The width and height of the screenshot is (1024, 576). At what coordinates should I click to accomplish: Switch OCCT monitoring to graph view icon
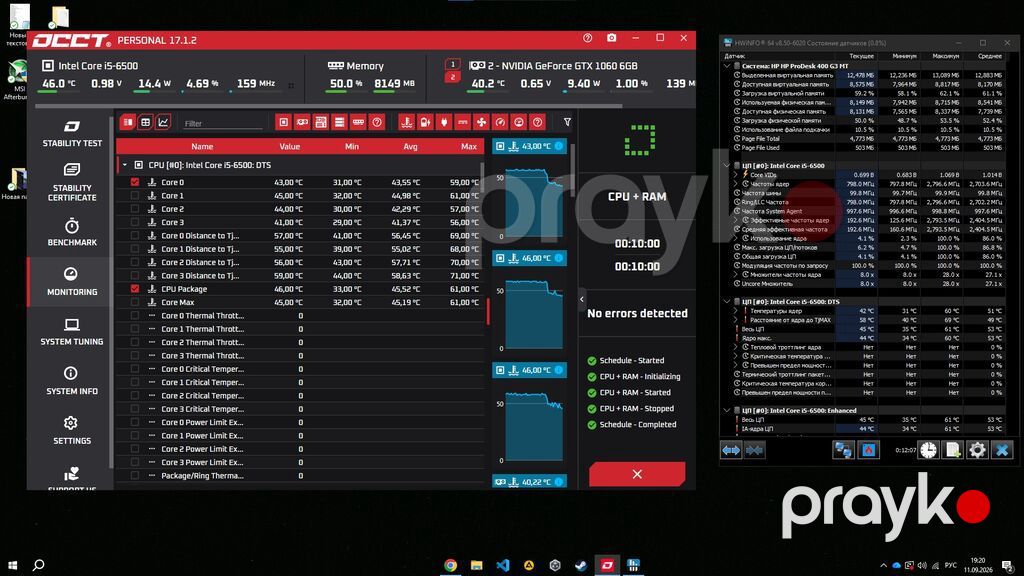coord(163,122)
